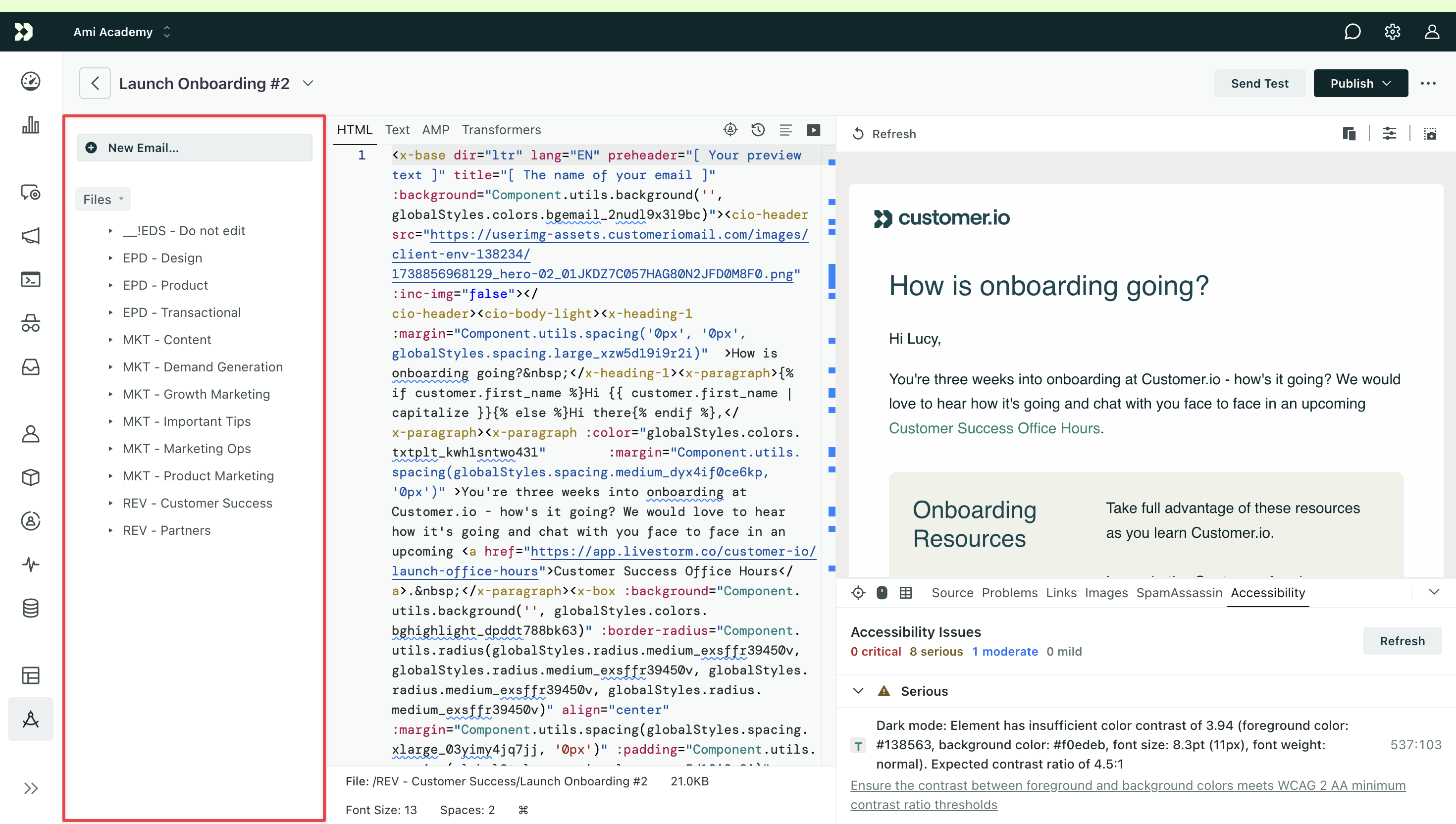The height and width of the screenshot is (824, 1456).
Task: Open the chat bubble icon in header
Action: [x=1352, y=32]
